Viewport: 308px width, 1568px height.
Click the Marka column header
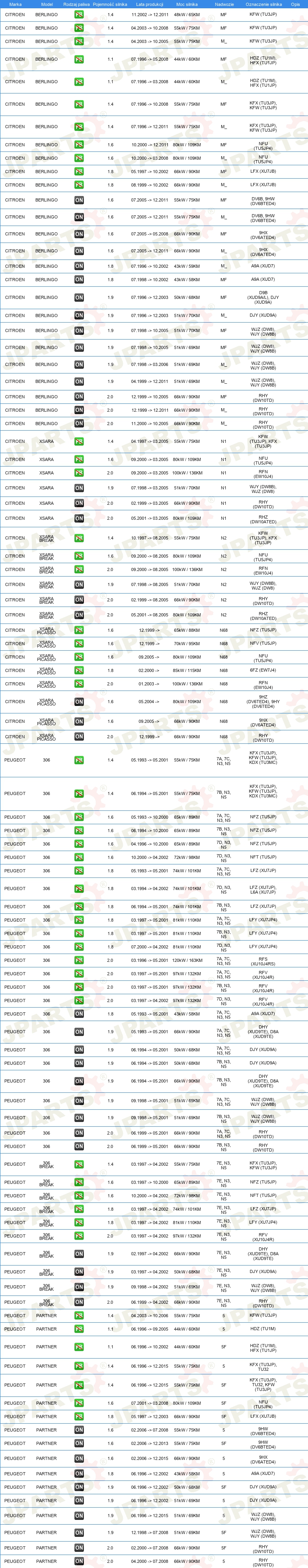15,4
